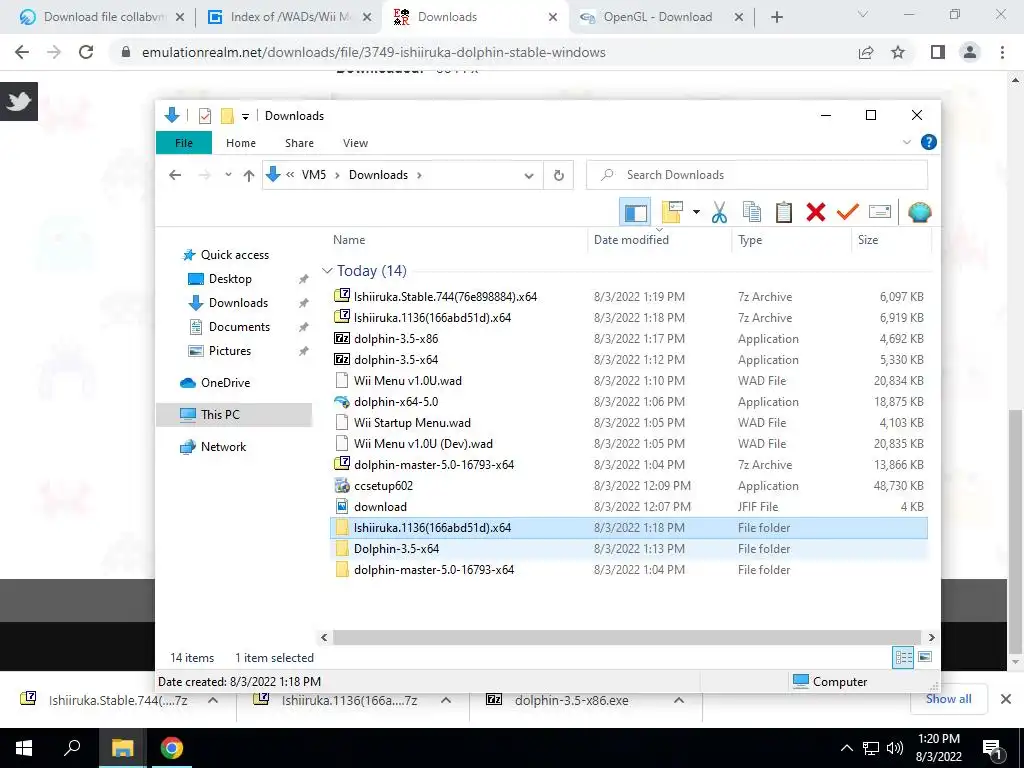The width and height of the screenshot is (1024, 768).
Task: Open the View ribbon tab
Action: click(x=355, y=142)
